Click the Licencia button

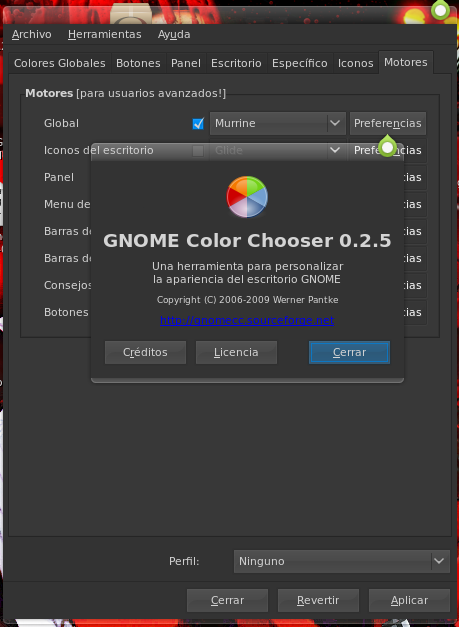[x=236, y=352]
